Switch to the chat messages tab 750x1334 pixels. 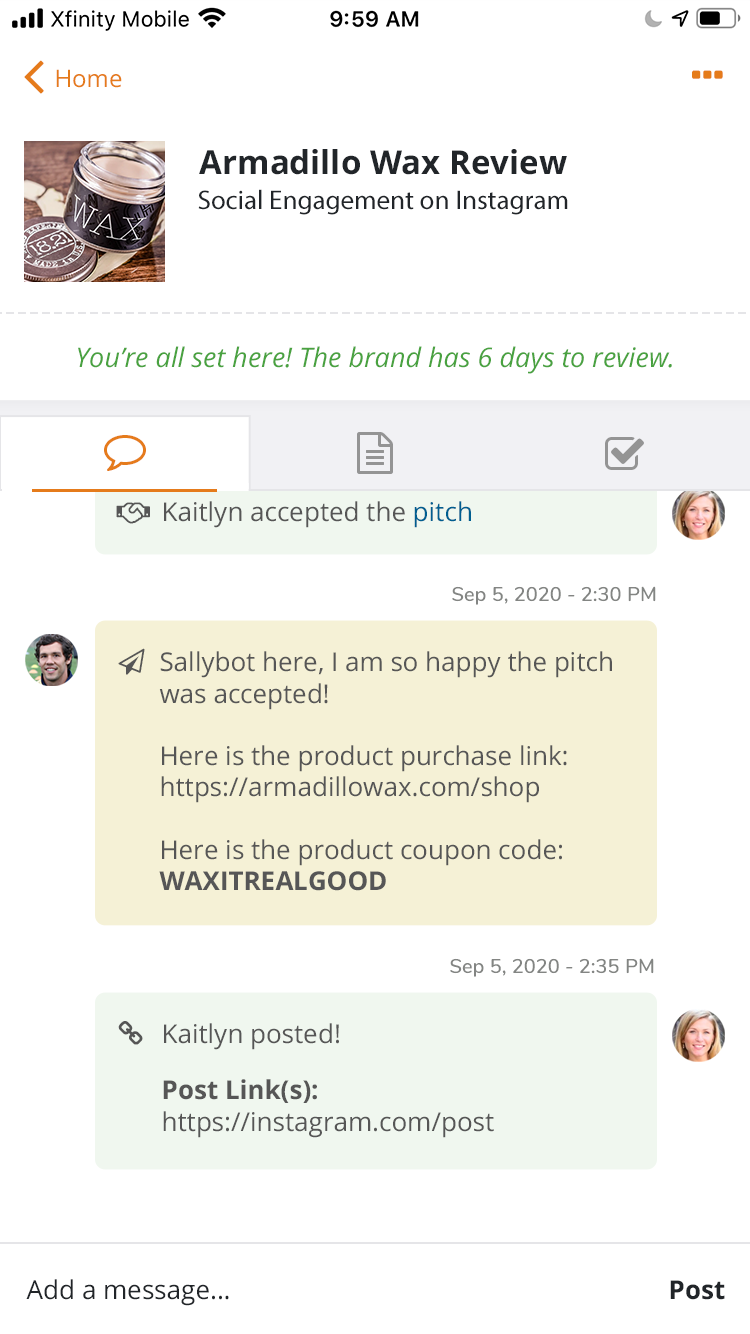click(x=125, y=454)
